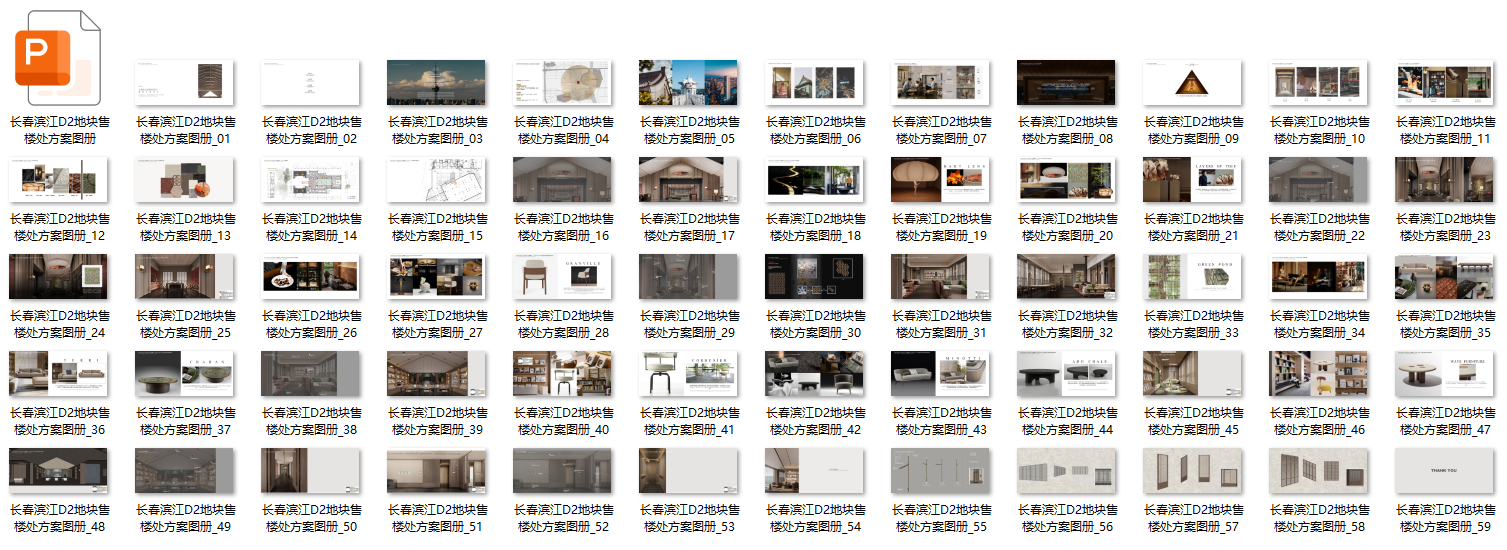
Task: Select the triangle thumbnail 图册_09
Action: click(x=1192, y=82)
